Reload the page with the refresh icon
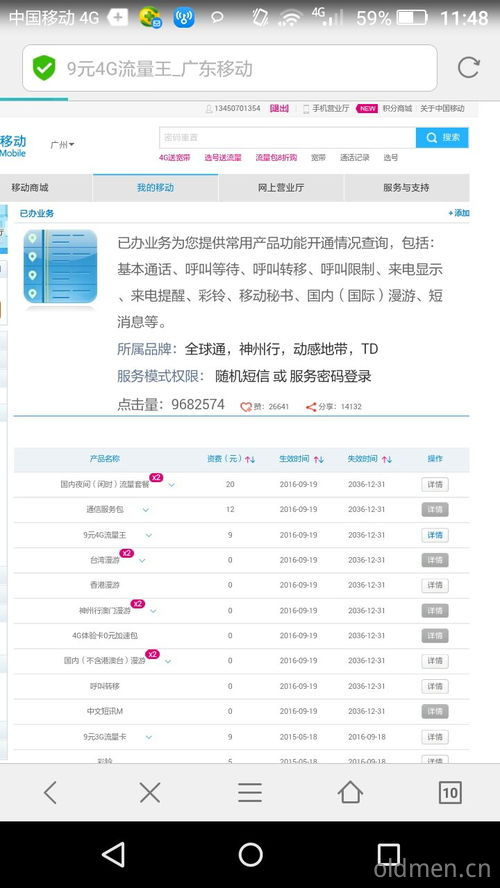 pos(468,68)
